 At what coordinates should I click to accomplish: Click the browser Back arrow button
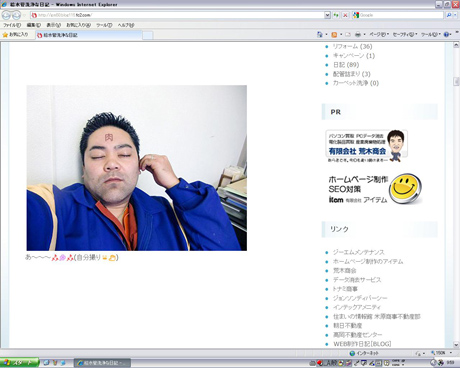tap(6, 15)
